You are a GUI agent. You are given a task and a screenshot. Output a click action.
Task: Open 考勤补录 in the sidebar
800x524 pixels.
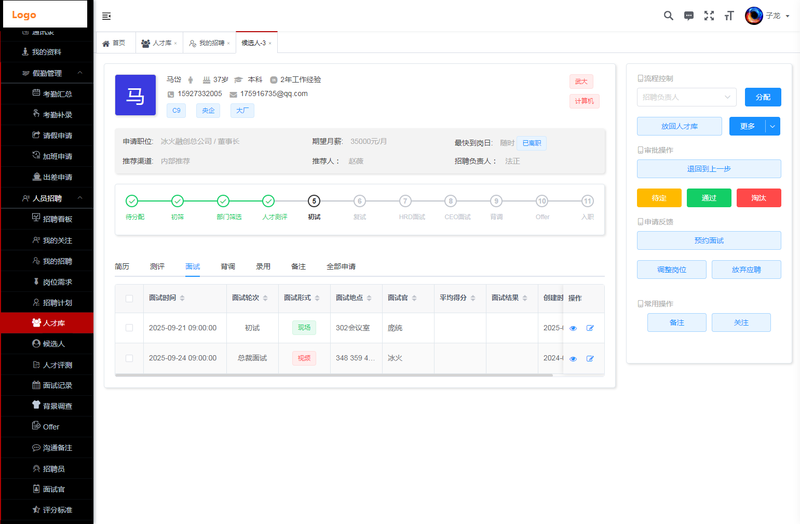click(x=47, y=115)
